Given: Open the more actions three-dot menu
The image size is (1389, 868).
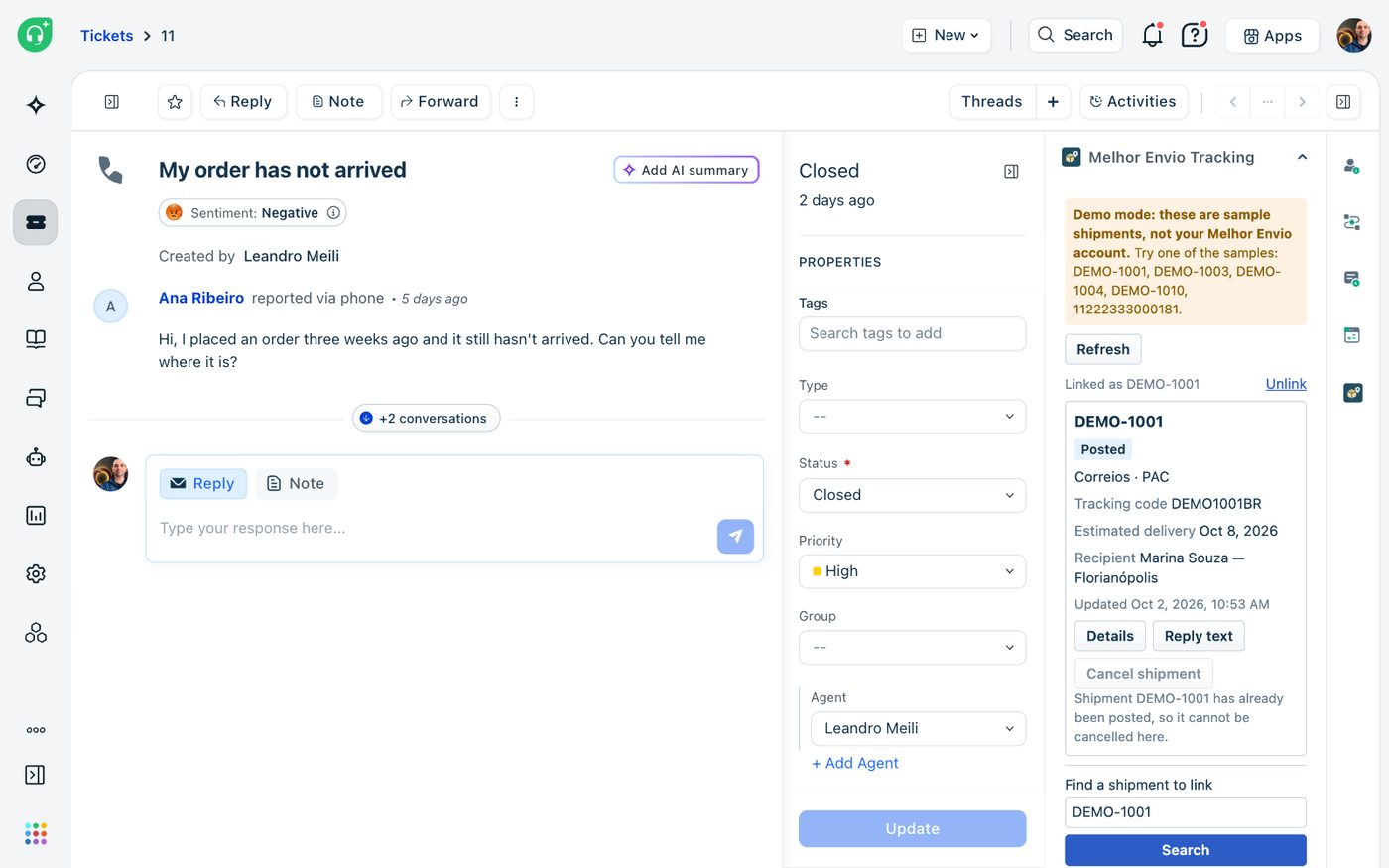Looking at the screenshot, I should [x=516, y=102].
